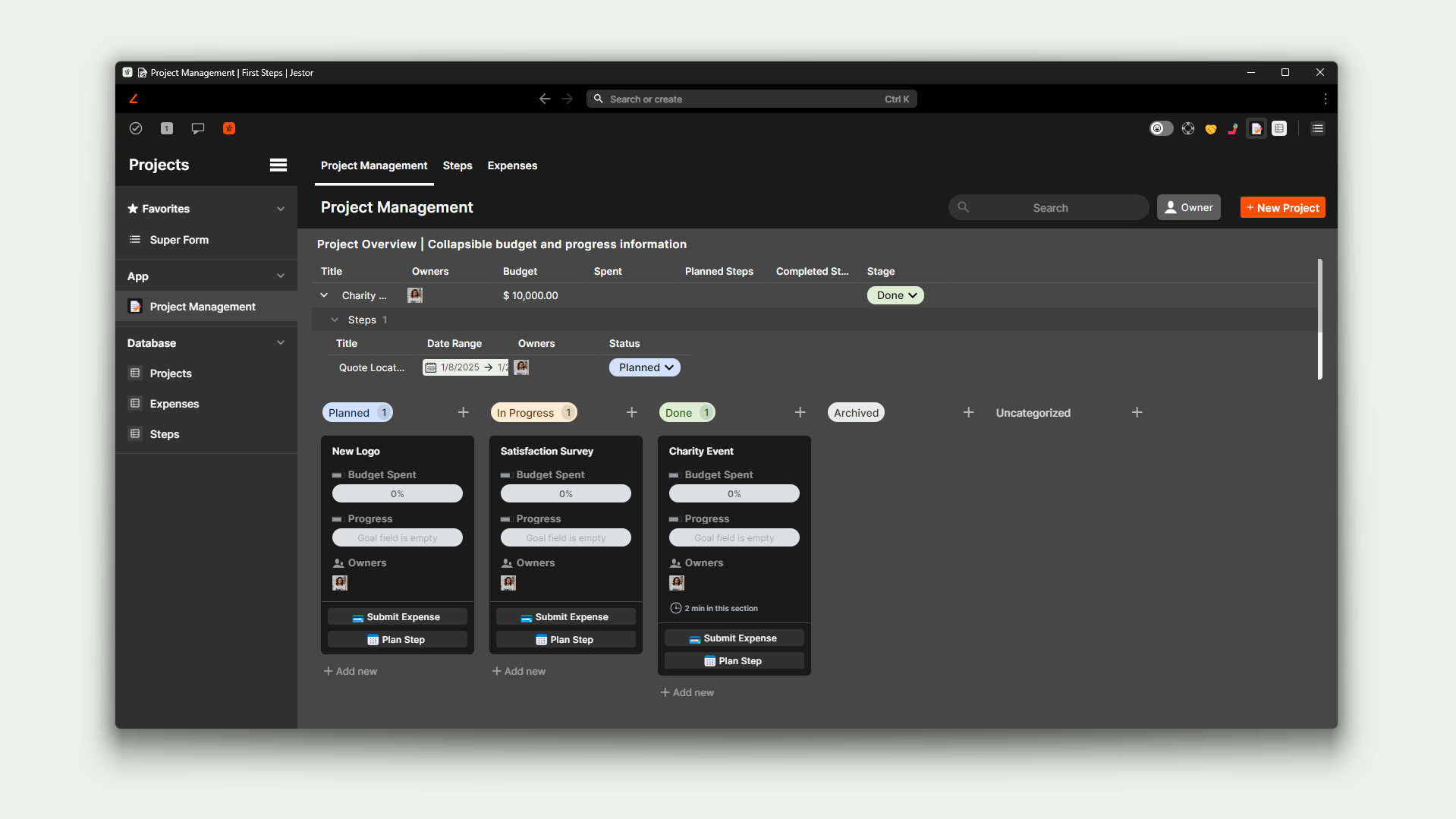Switch to the Project Management tab
Screen dimensions: 1456x819
pyautogui.click(x=374, y=165)
